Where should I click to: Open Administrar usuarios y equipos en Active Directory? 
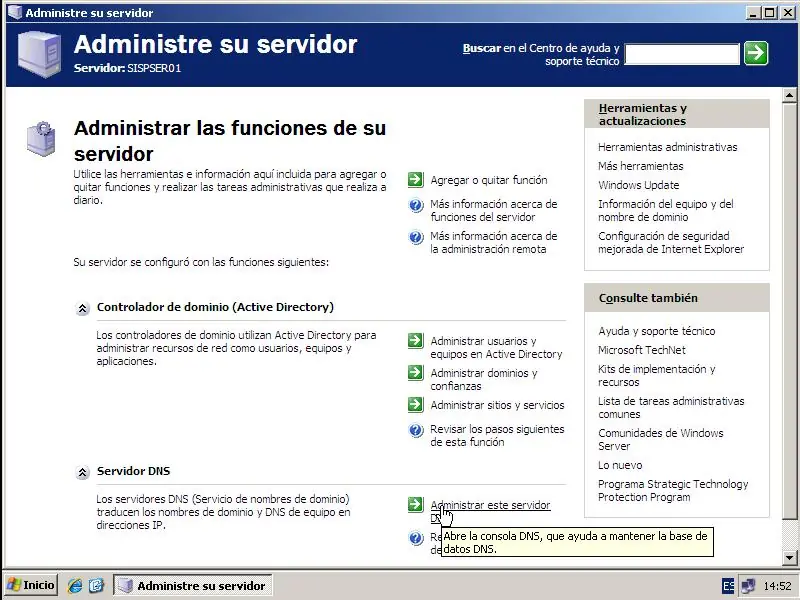(x=496, y=347)
